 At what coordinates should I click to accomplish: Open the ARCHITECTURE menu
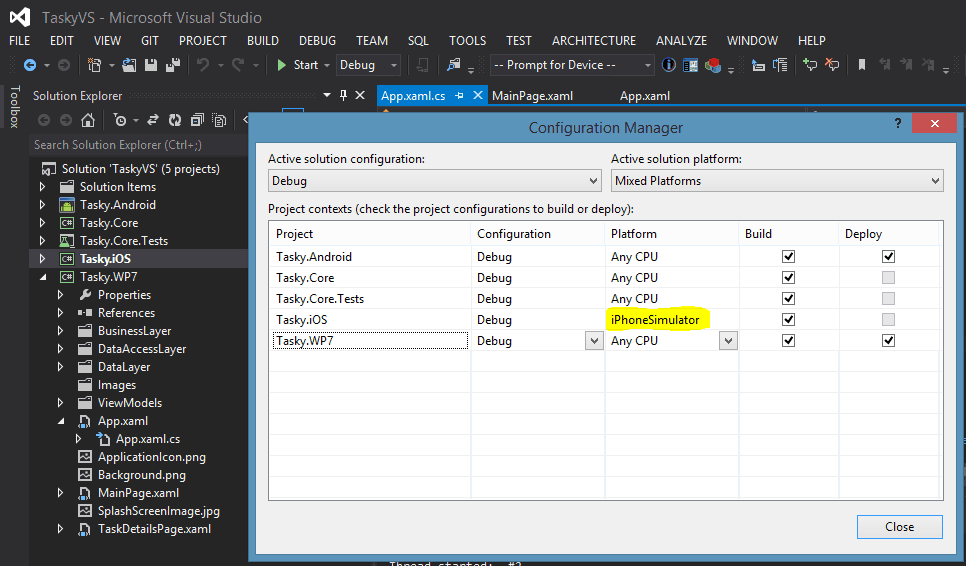pyautogui.click(x=594, y=41)
